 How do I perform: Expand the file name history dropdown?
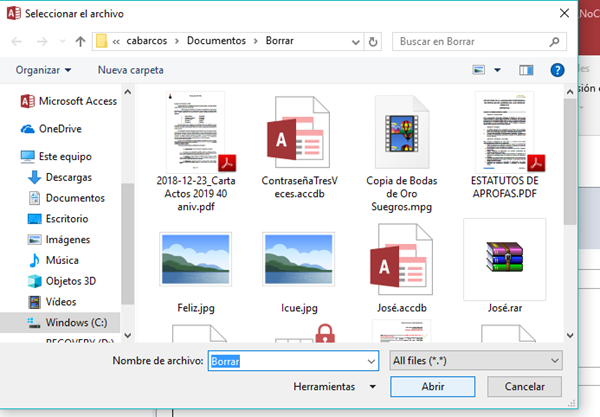click(x=371, y=361)
